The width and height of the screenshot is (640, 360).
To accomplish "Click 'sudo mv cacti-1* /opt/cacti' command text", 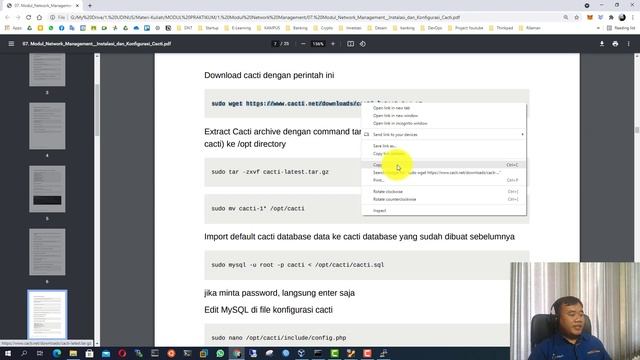I will [x=258, y=209].
